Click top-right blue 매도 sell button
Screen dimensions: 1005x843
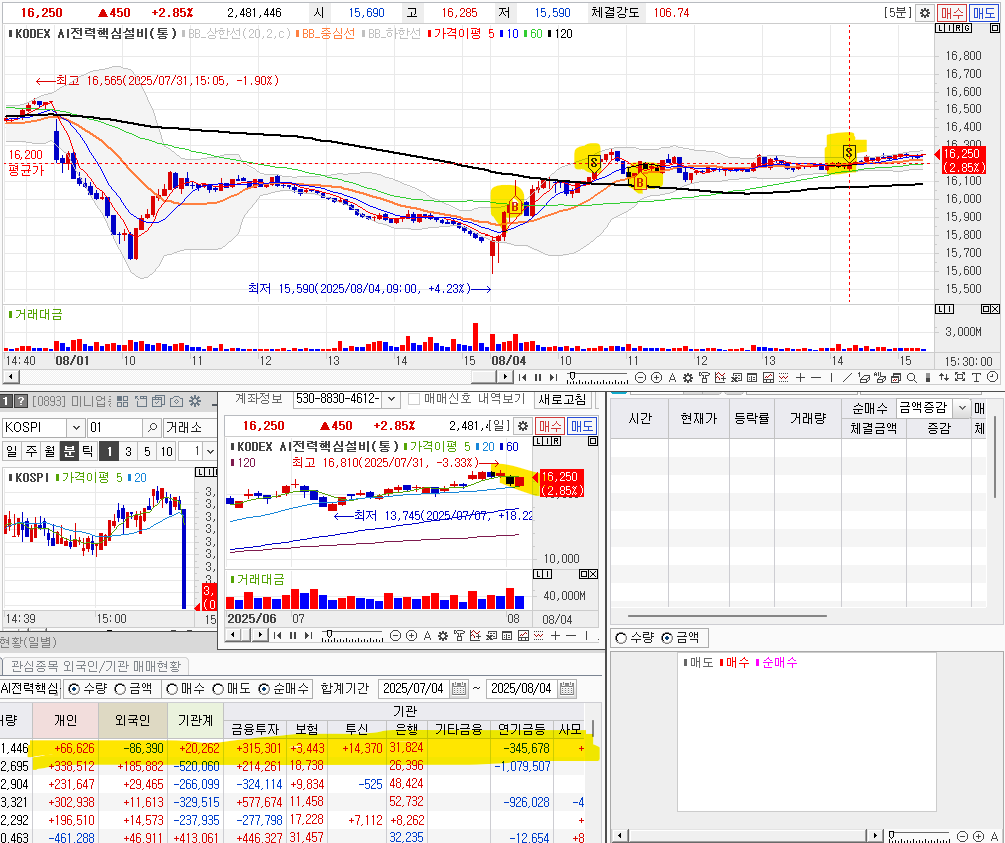[983, 12]
